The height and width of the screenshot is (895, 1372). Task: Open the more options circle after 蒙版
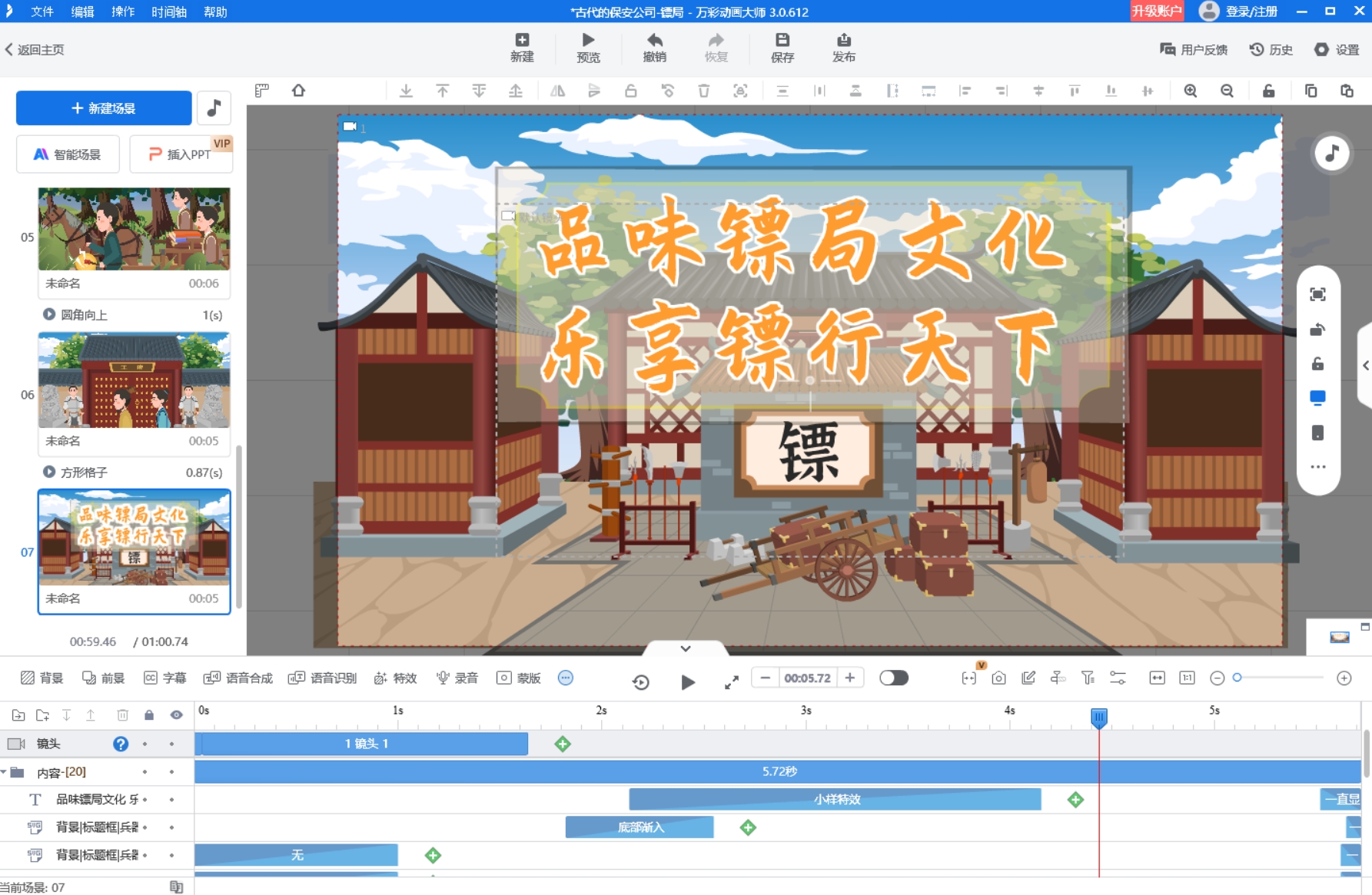[x=566, y=678]
